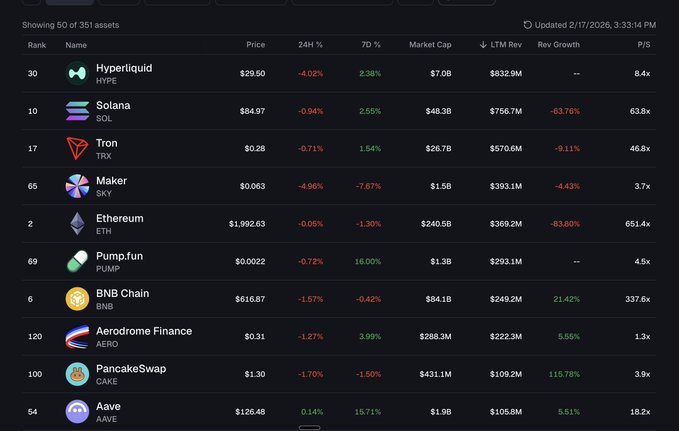Sort by the 24H % column header

click(x=311, y=45)
